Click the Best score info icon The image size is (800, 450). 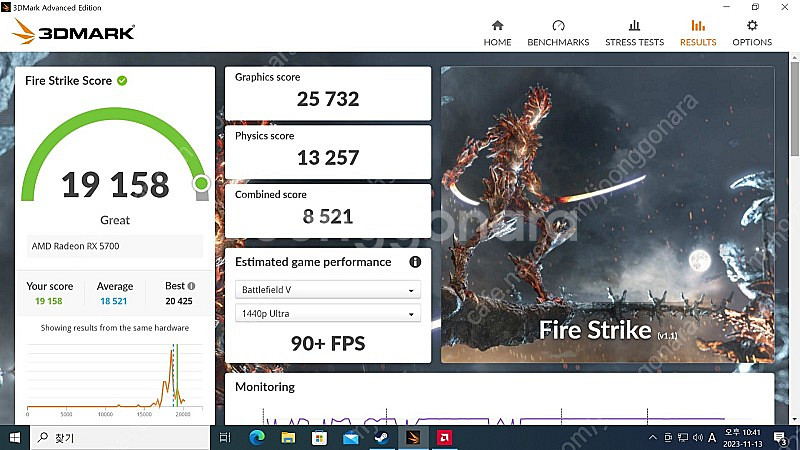pos(191,286)
